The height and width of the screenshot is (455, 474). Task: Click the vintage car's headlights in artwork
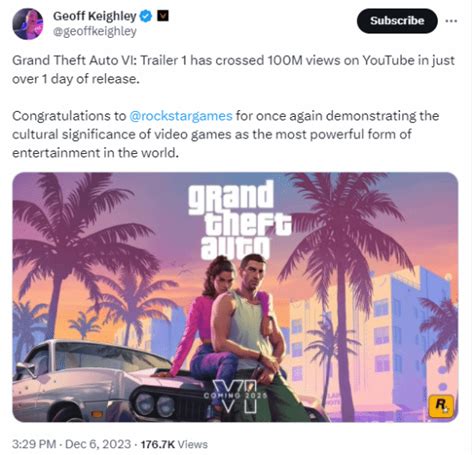156,405
